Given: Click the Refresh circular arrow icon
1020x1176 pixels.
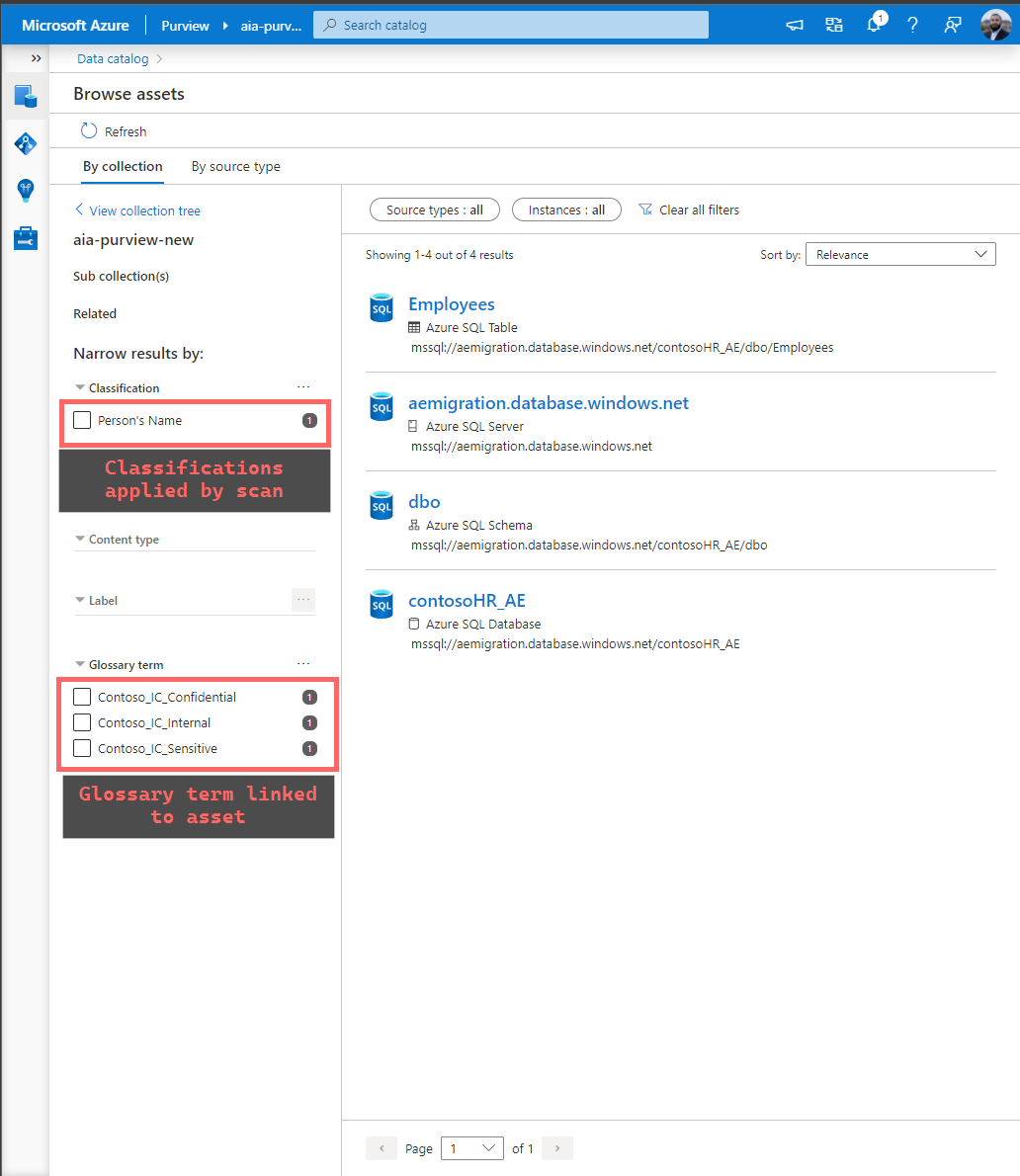Looking at the screenshot, I should coord(89,130).
